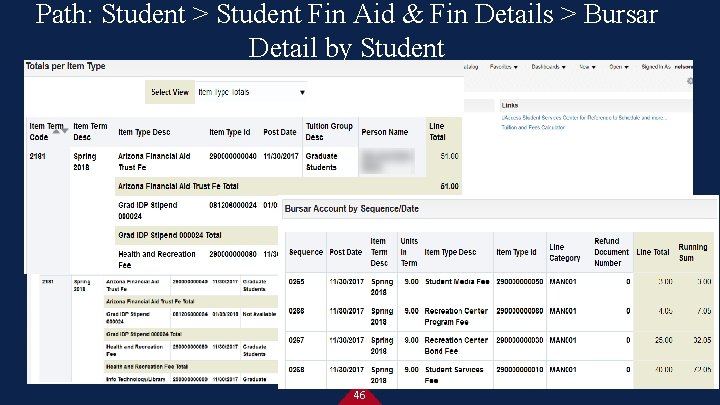
Task: Select running sum value 32.05
Action: point(703,340)
